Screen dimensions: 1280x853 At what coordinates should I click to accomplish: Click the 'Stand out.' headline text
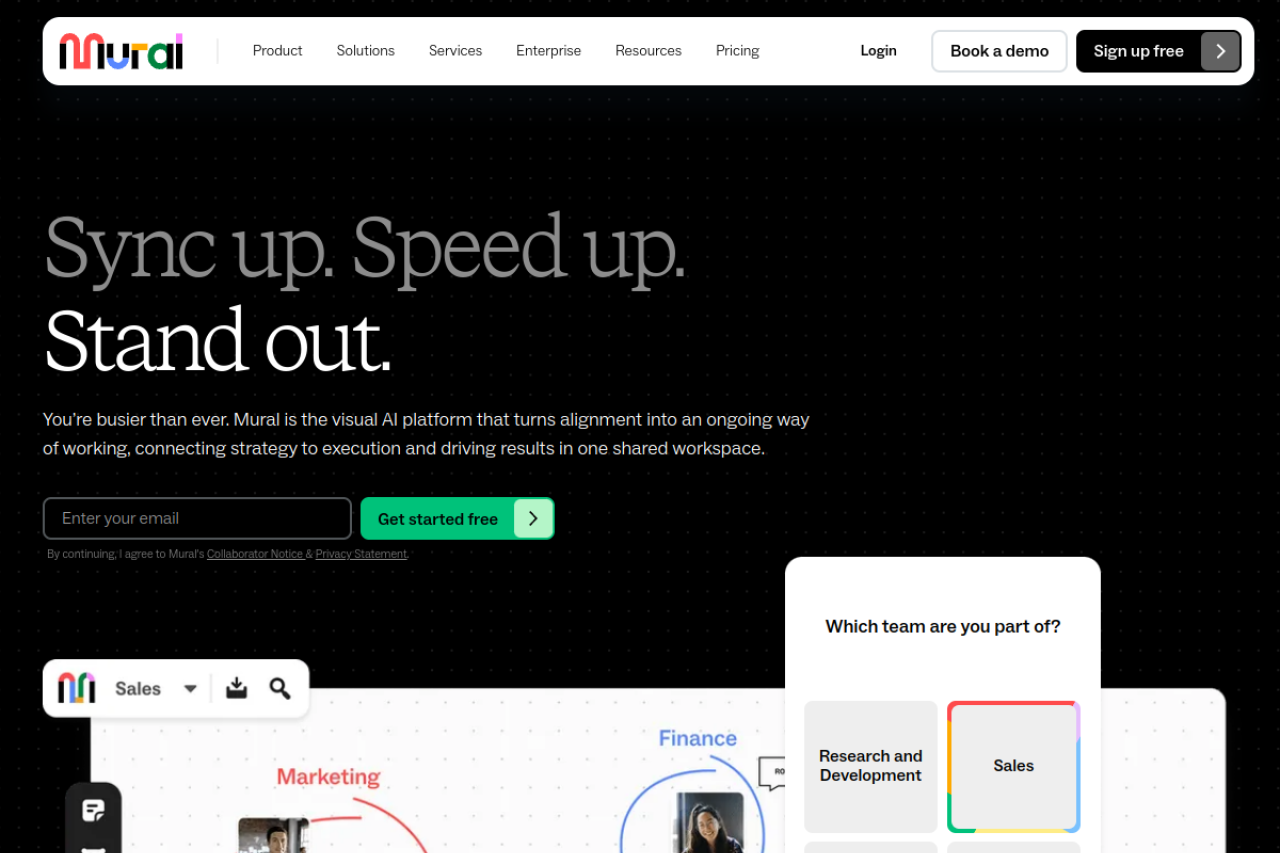[x=218, y=341]
